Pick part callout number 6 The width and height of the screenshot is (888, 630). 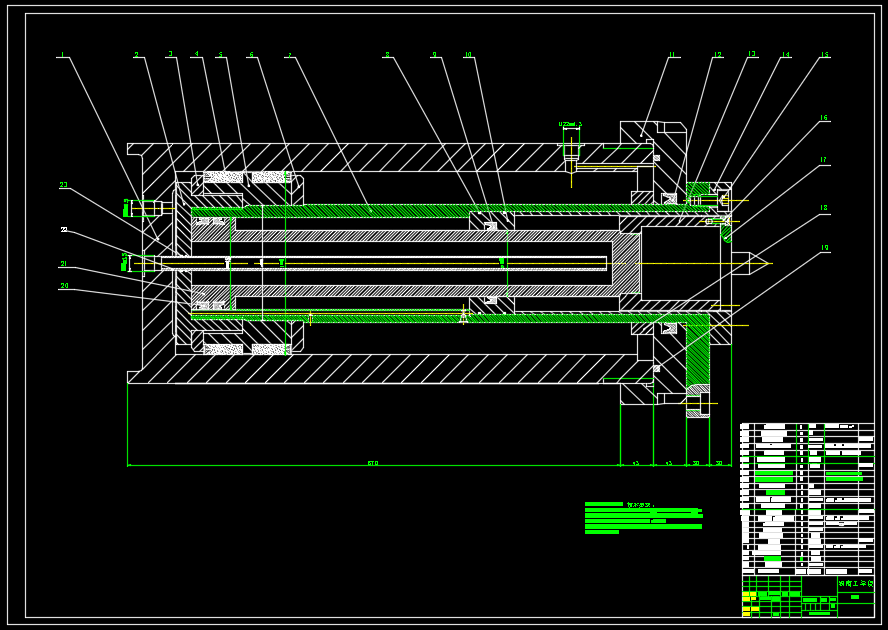[251, 55]
